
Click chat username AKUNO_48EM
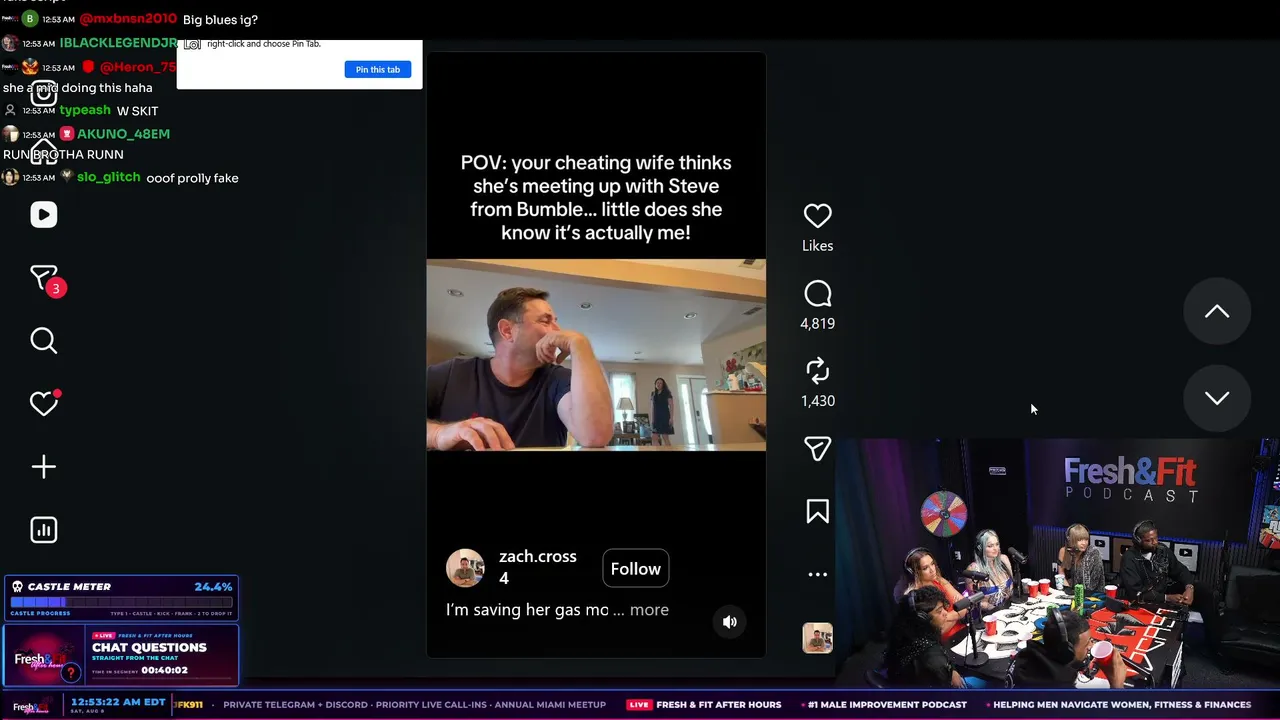click(123, 134)
